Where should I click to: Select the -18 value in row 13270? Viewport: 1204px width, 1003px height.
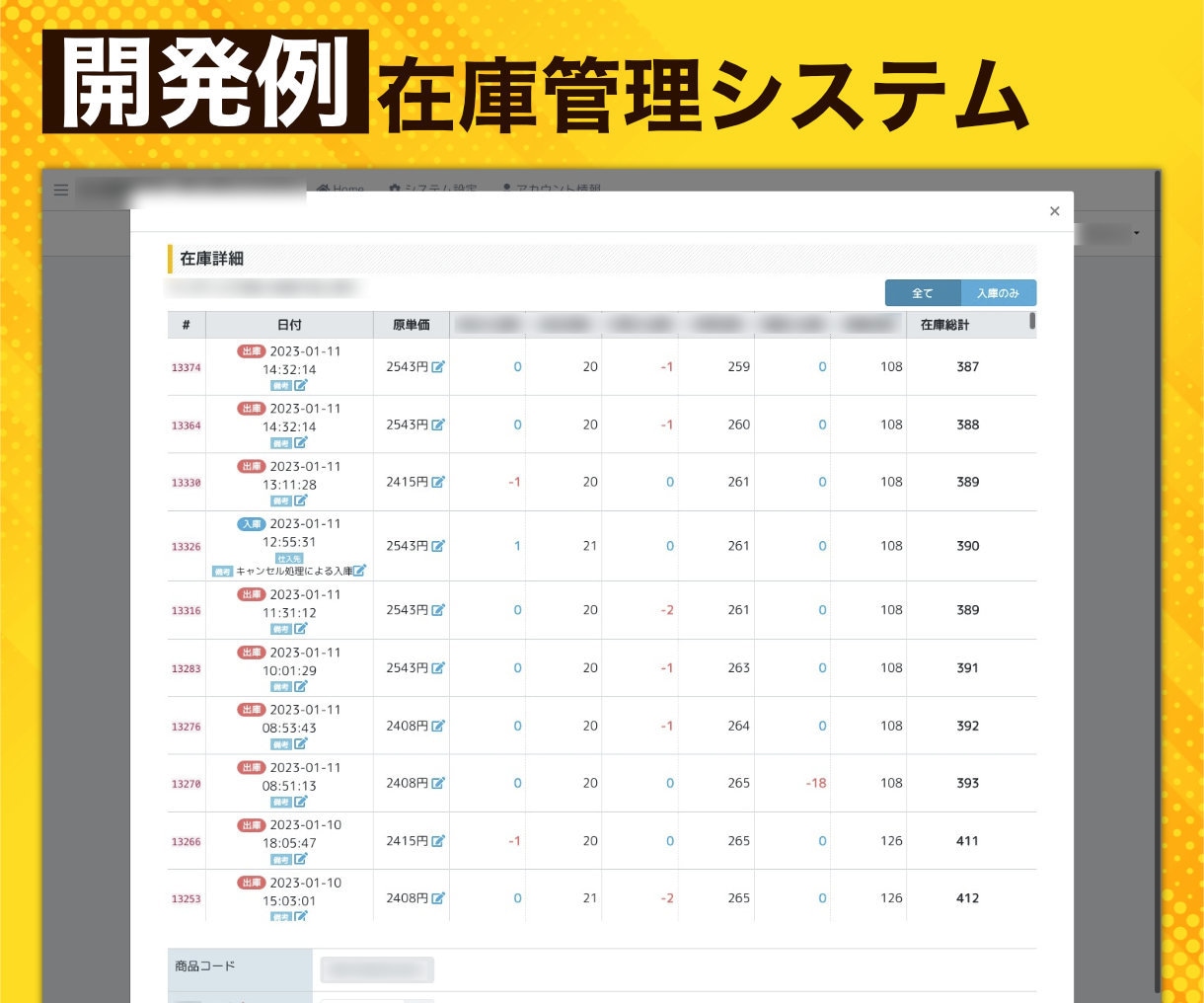tap(816, 783)
